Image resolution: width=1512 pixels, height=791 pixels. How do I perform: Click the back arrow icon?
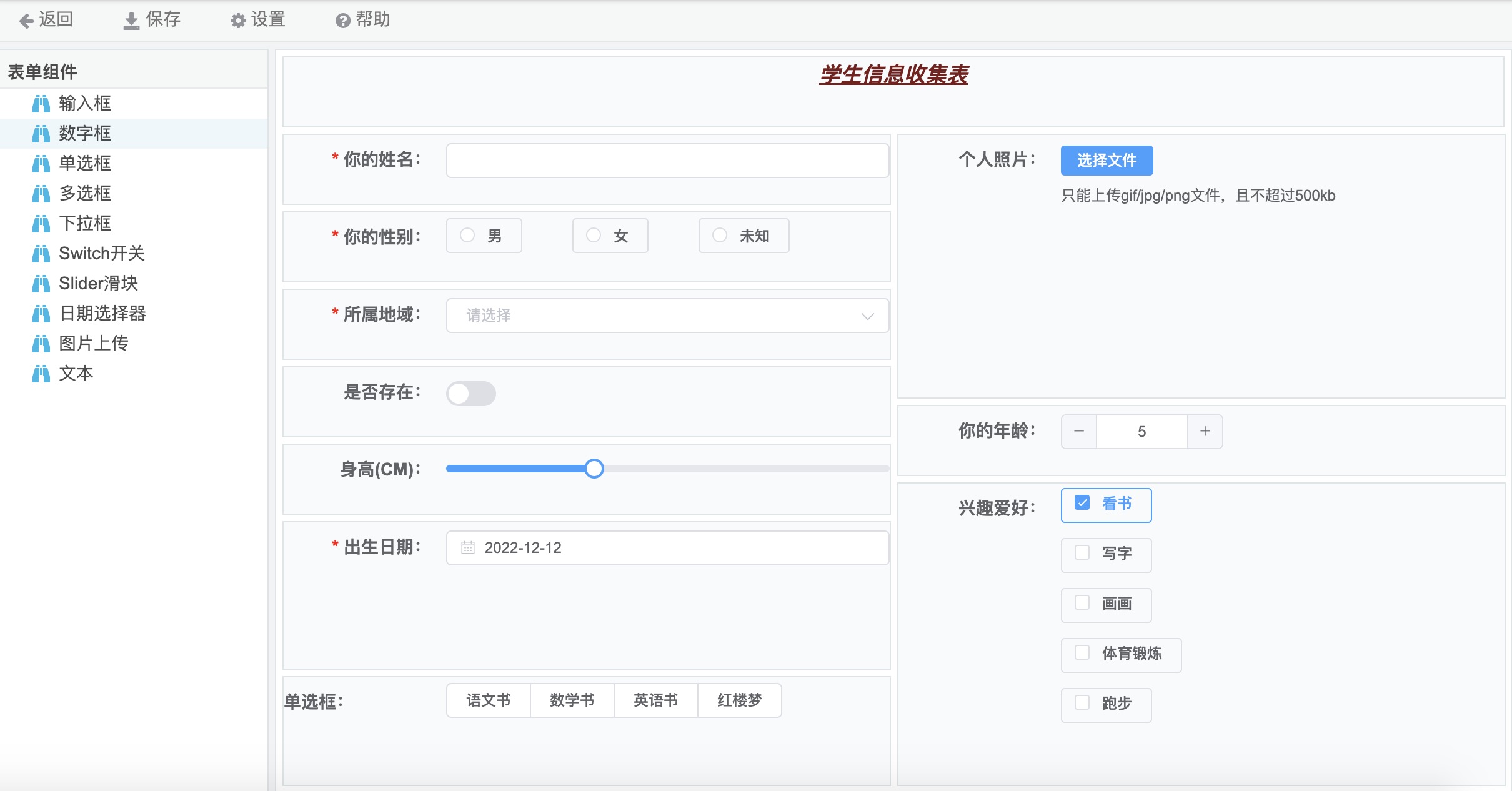(26, 21)
